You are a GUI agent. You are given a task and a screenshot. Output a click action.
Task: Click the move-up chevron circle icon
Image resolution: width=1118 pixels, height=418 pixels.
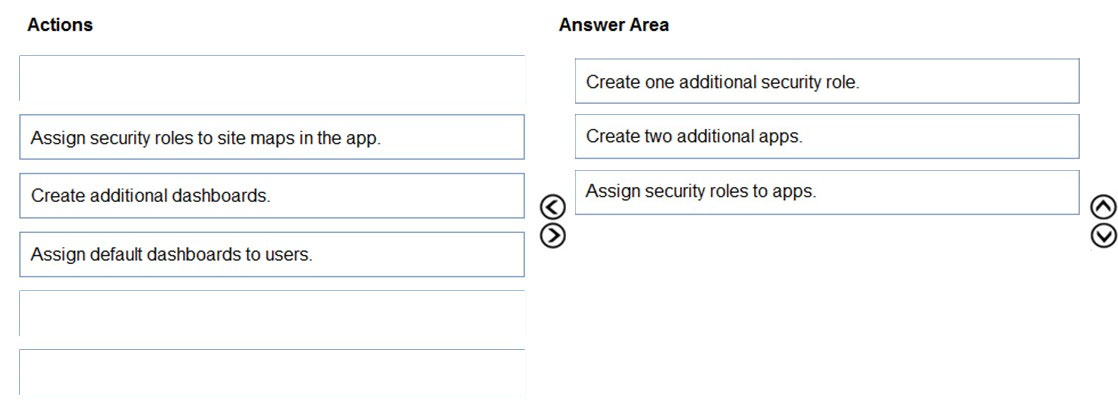(1103, 208)
